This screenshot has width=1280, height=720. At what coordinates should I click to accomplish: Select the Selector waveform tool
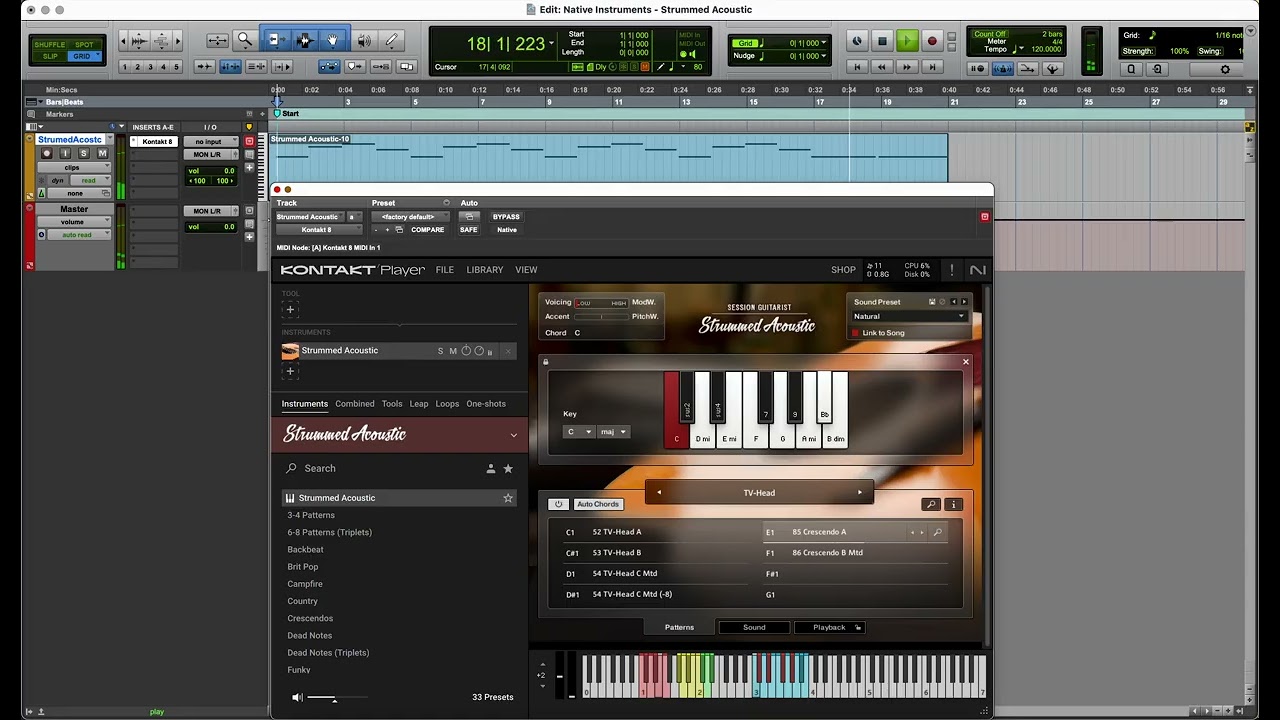[x=305, y=40]
